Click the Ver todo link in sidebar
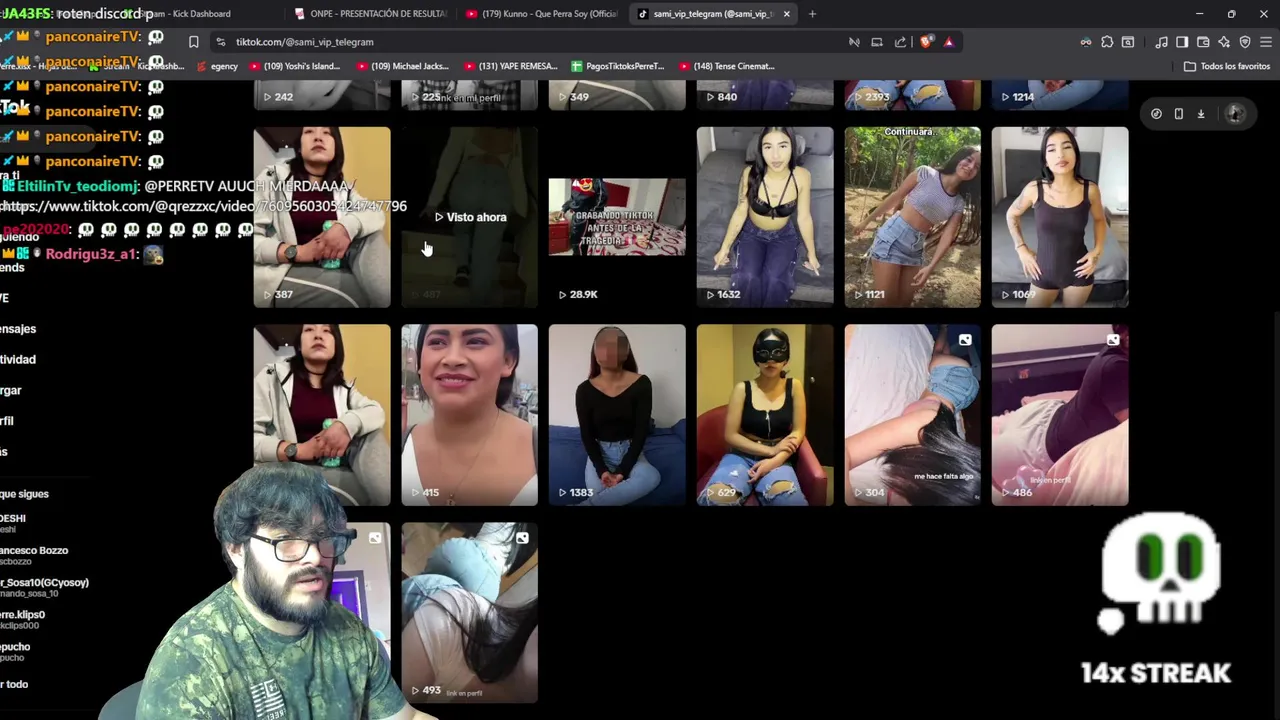This screenshot has height=720, width=1280. point(14,684)
